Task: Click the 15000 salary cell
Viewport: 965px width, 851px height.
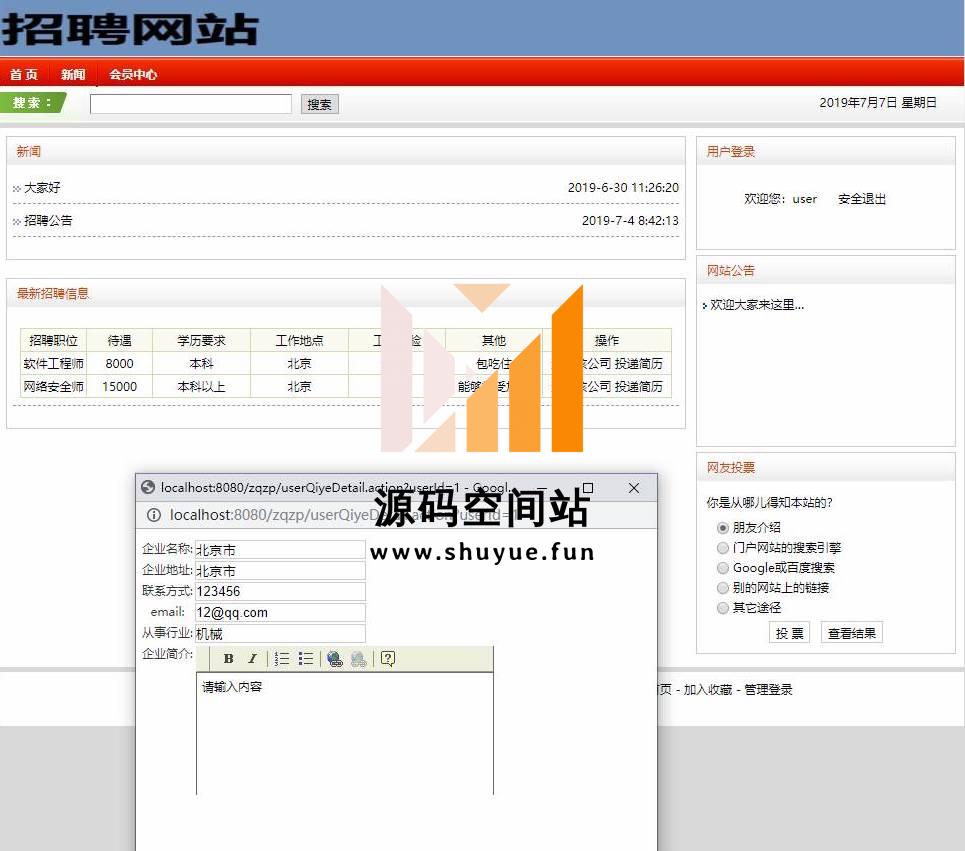Action: click(x=119, y=386)
